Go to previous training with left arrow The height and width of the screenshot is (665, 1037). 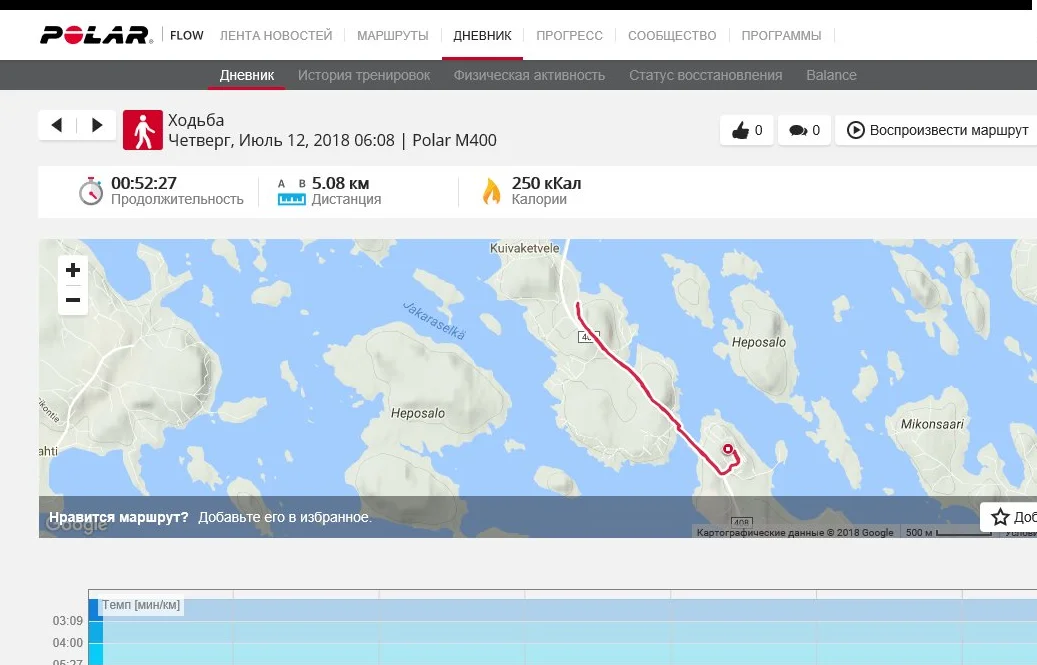(x=57, y=125)
